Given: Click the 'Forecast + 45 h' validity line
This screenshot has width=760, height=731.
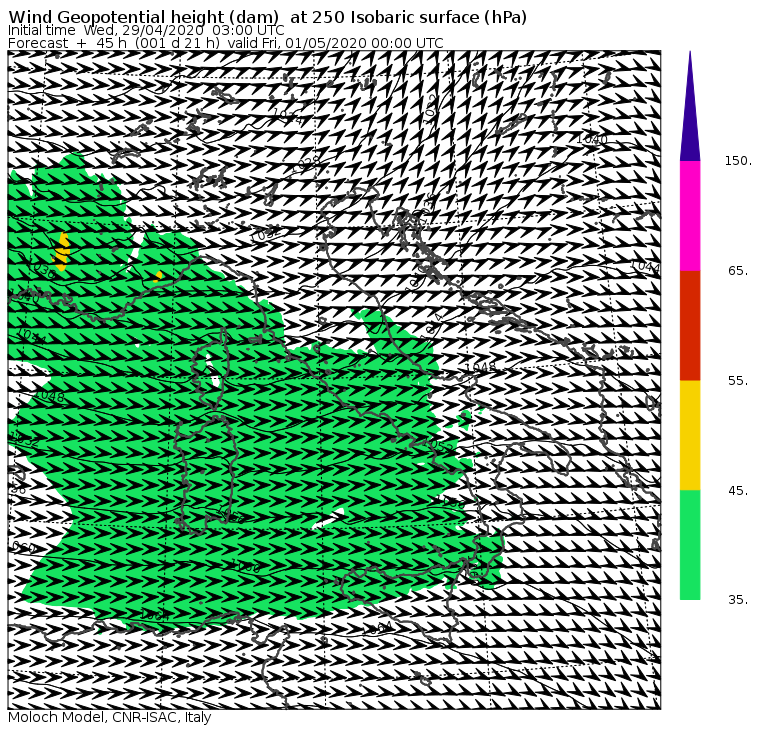Looking at the screenshot, I should [x=225, y=43].
